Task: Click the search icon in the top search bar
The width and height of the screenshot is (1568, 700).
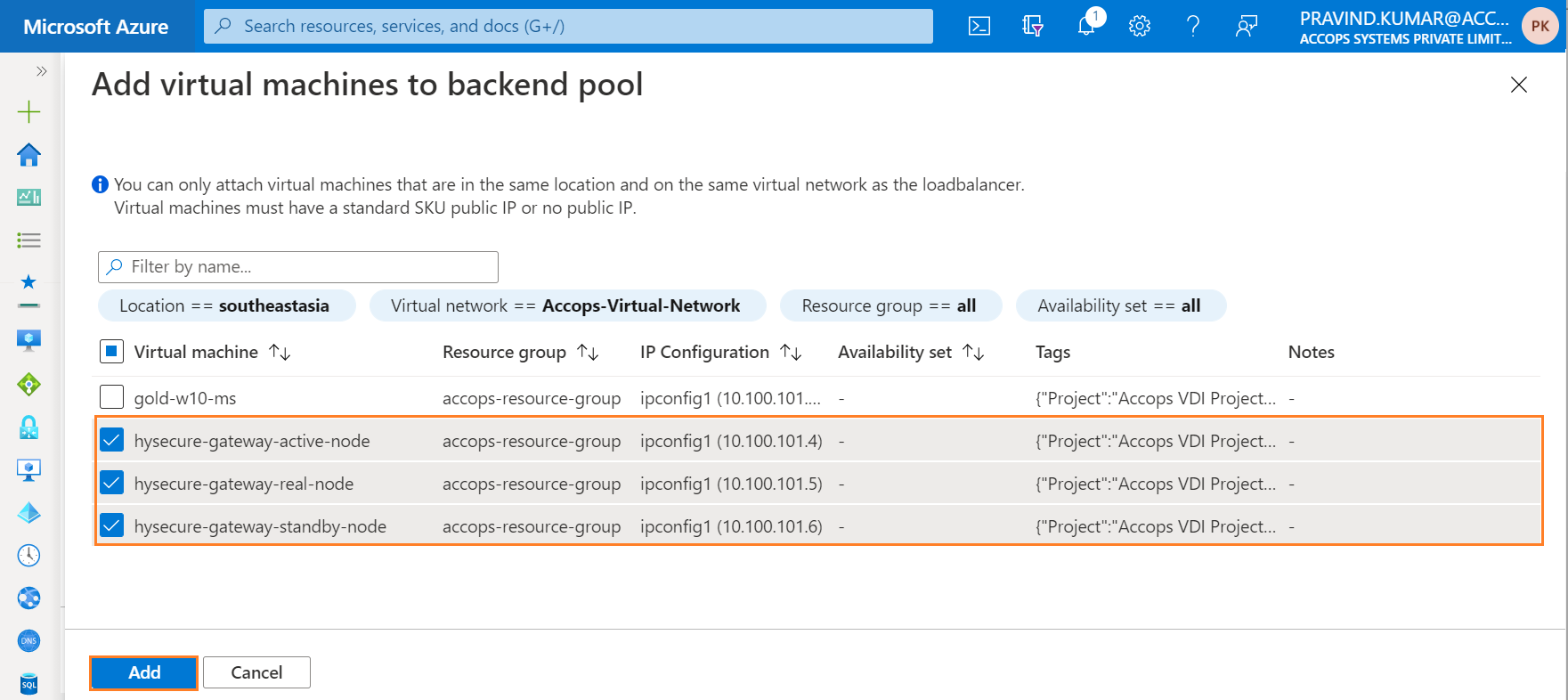Action: (224, 26)
